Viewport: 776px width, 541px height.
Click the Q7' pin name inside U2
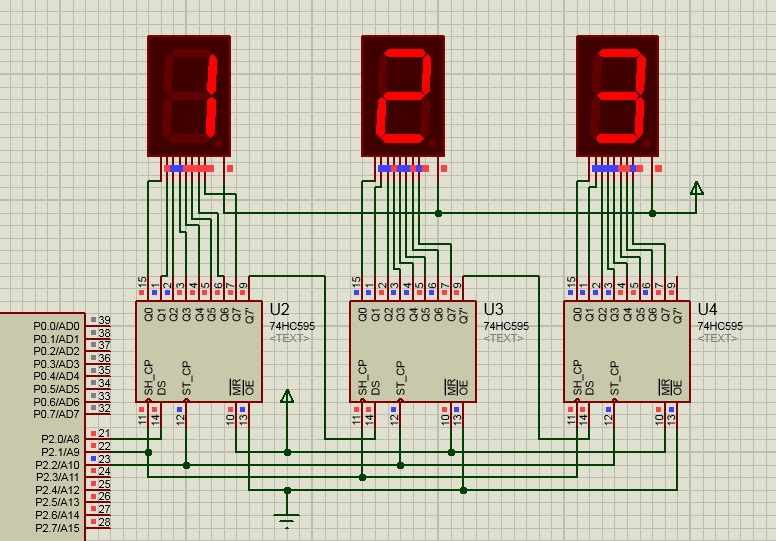[x=249, y=315]
